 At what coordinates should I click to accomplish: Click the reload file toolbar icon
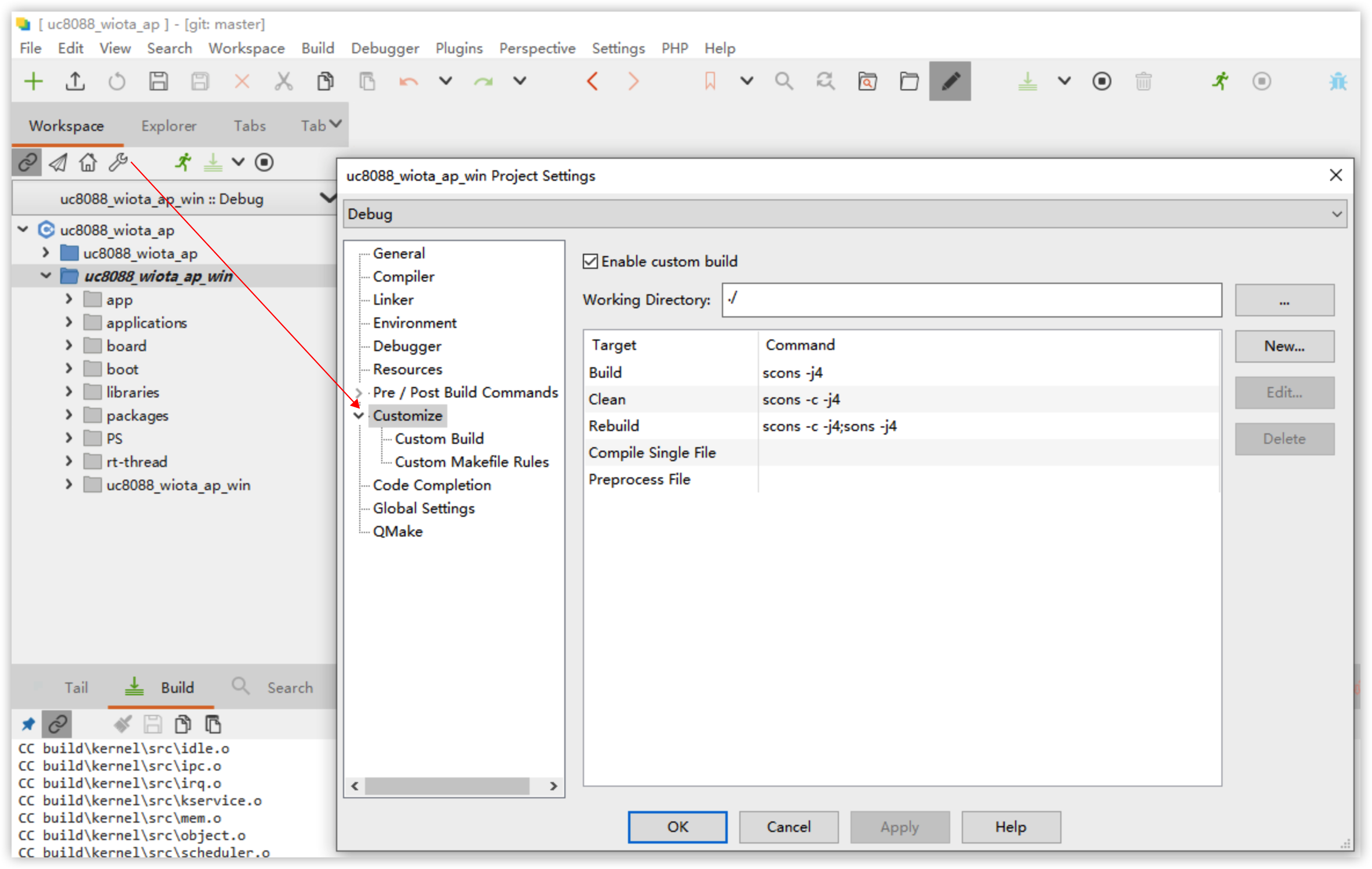(x=117, y=81)
